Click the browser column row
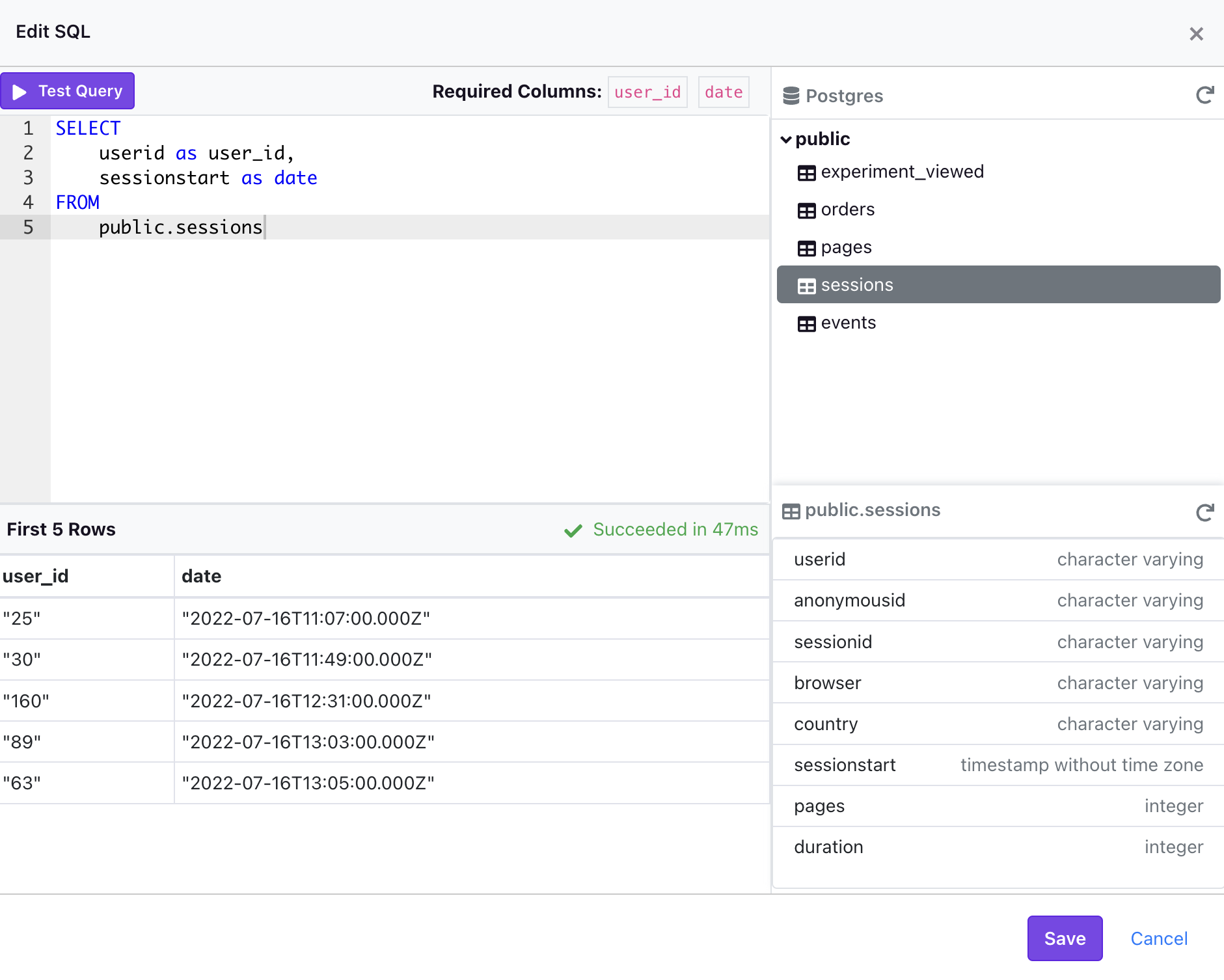Viewport: 1224px width, 980px height. [998, 683]
